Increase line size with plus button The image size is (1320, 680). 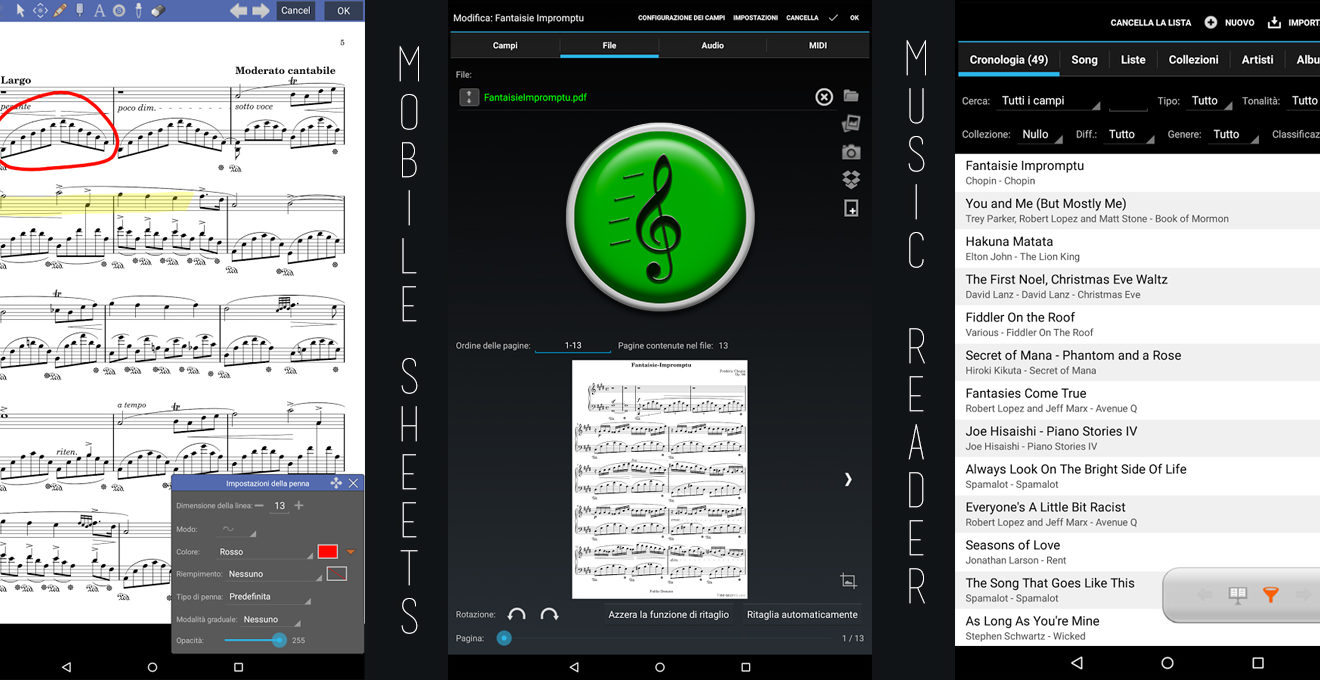coord(298,506)
